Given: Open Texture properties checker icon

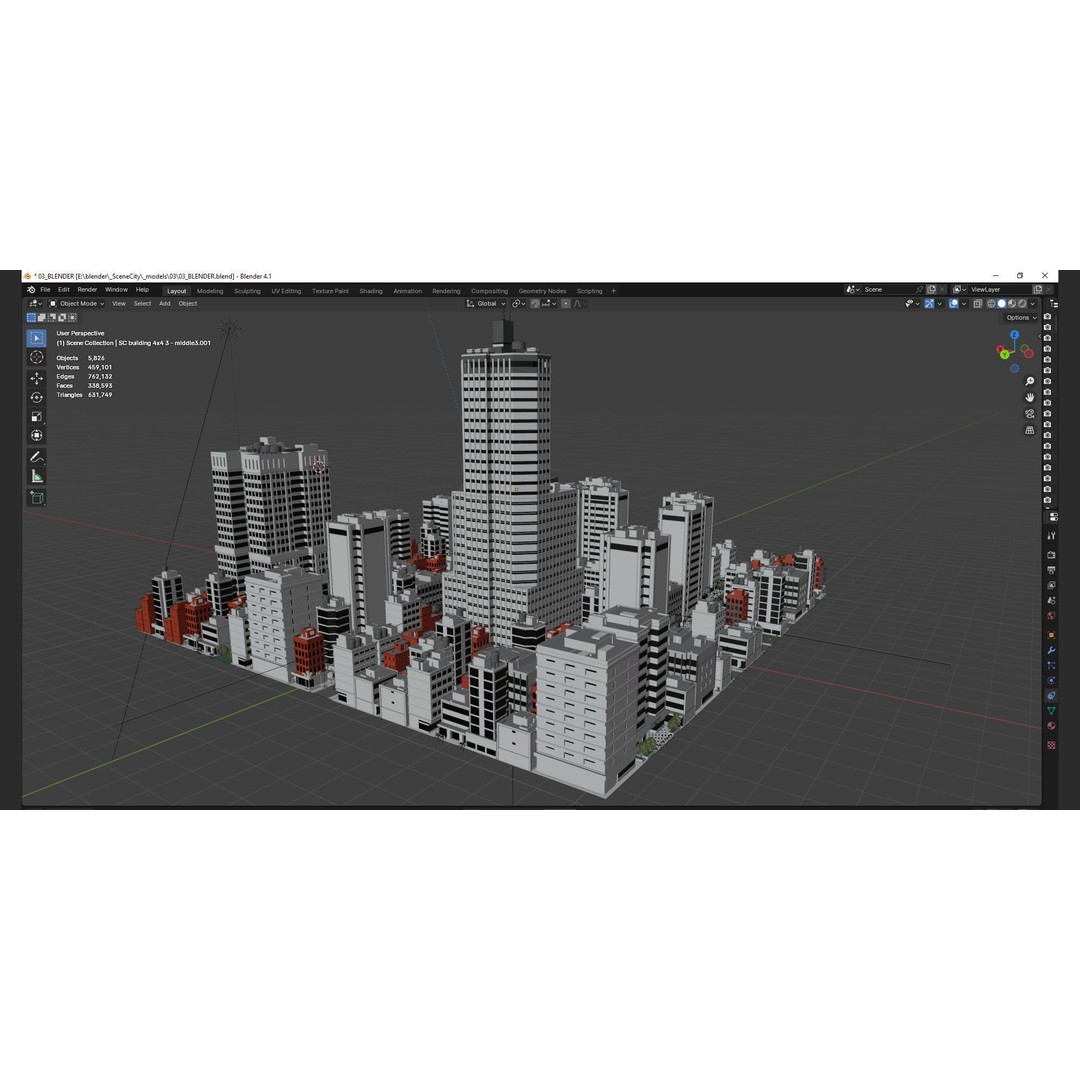Looking at the screenshot, I should tap(1051, 745).
